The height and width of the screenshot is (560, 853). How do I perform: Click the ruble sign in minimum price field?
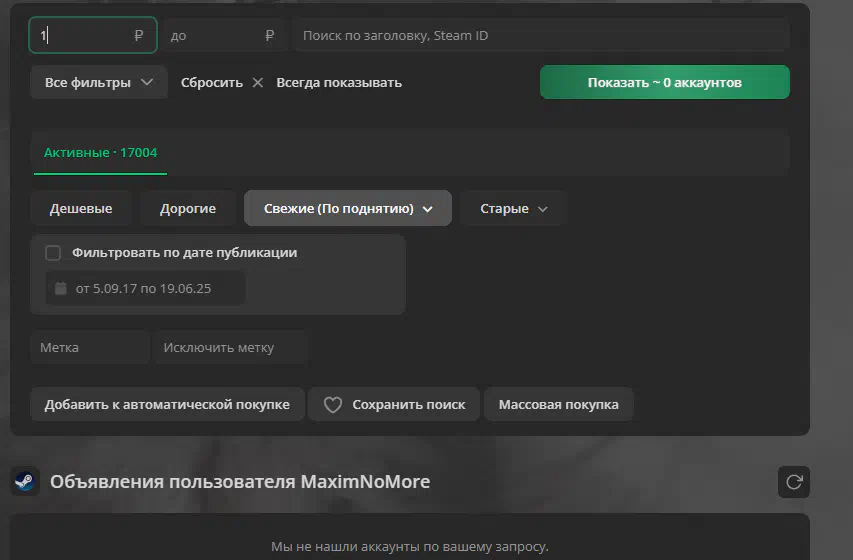138,35
